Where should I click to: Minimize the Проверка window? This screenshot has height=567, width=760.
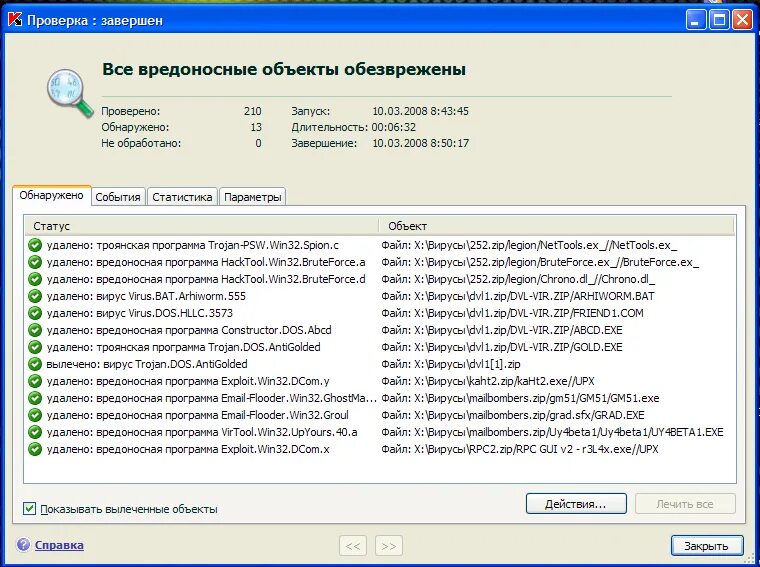point(696,20)
